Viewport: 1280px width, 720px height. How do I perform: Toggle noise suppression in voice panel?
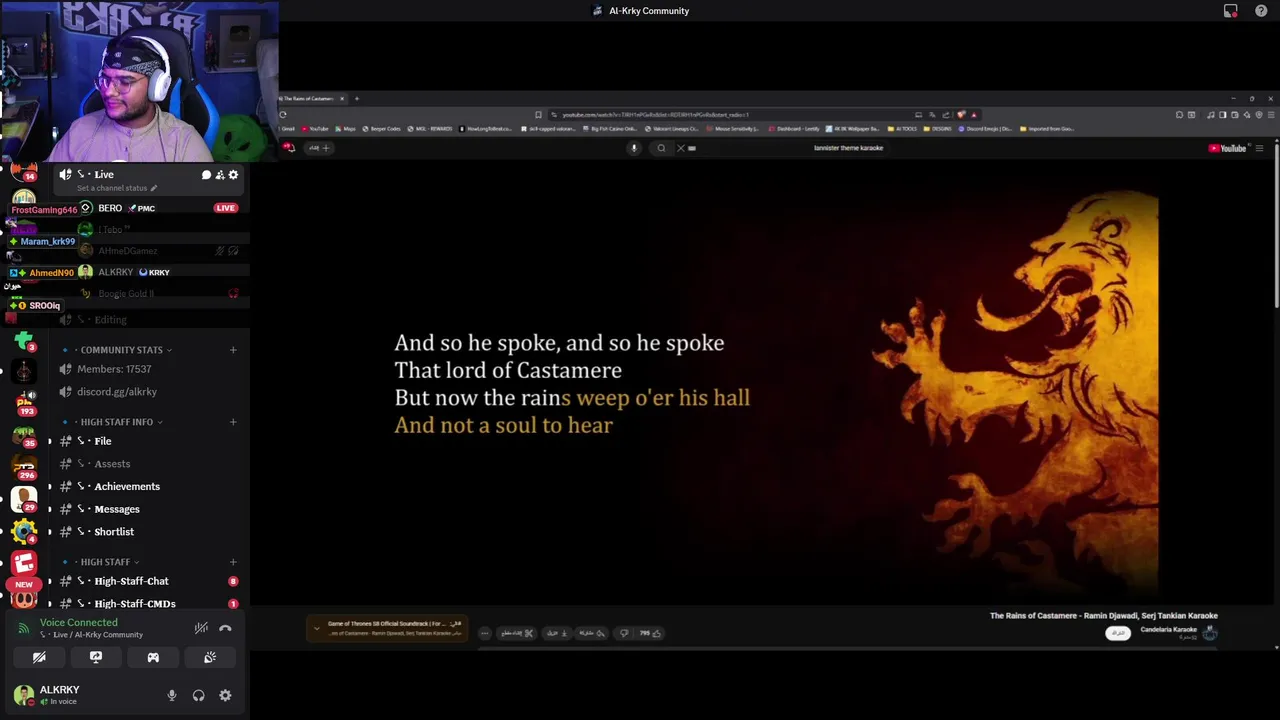pos(201,628)
